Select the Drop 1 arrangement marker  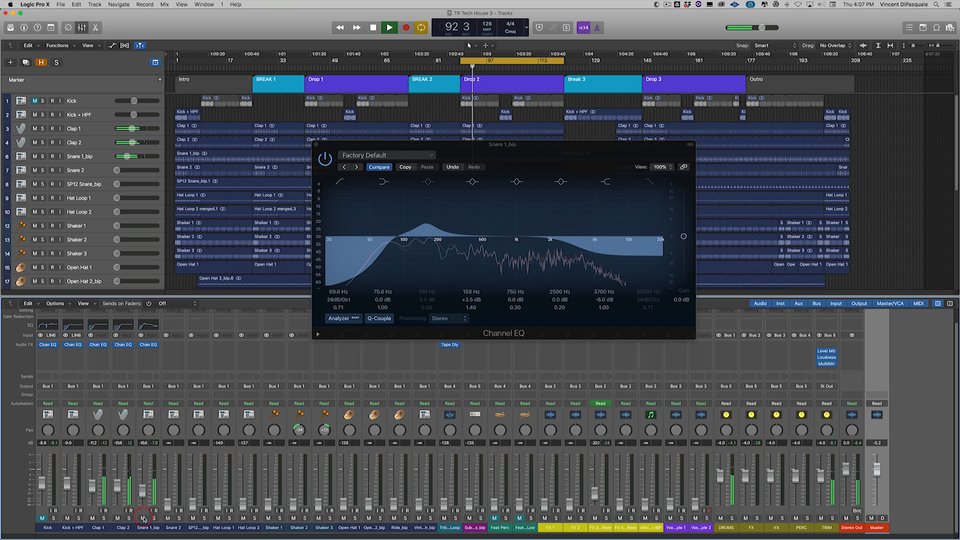(356, 83)
